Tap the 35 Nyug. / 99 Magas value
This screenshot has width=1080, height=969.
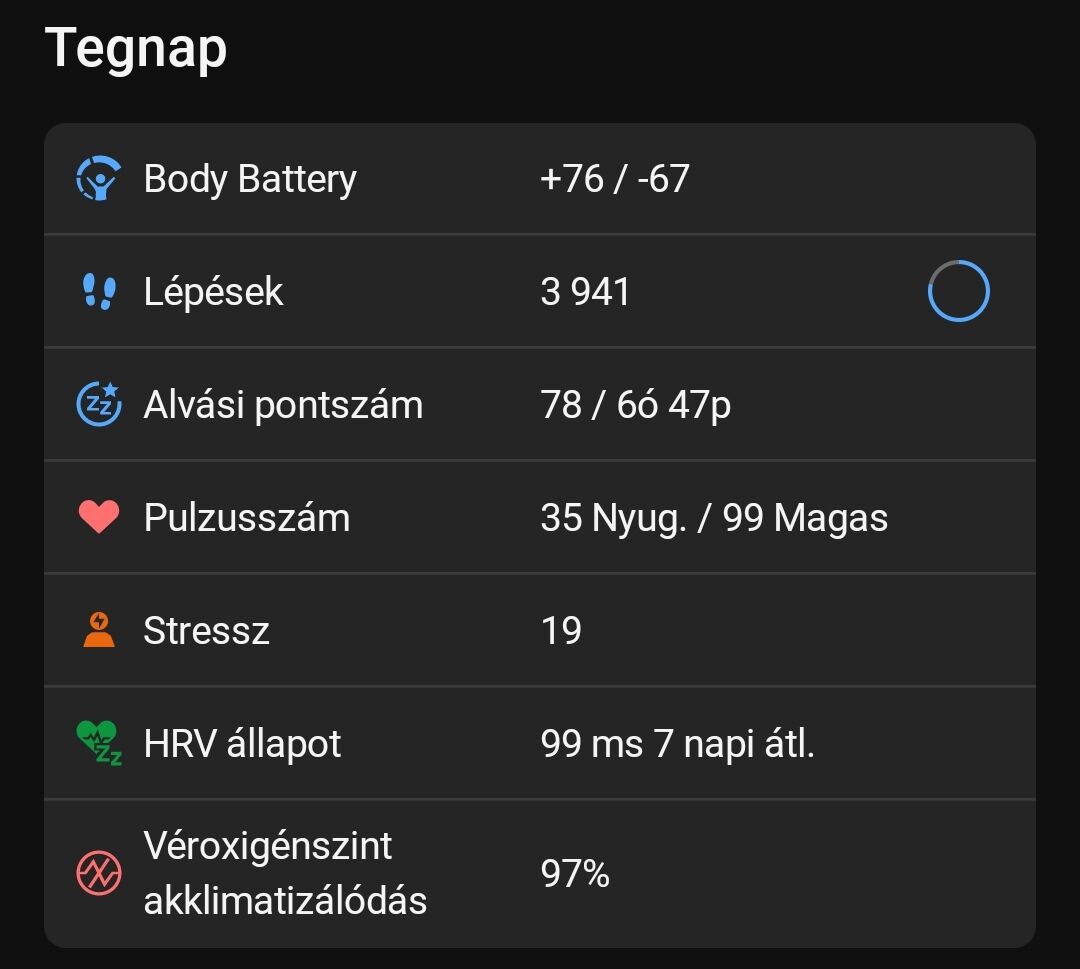tap(714, 518)
